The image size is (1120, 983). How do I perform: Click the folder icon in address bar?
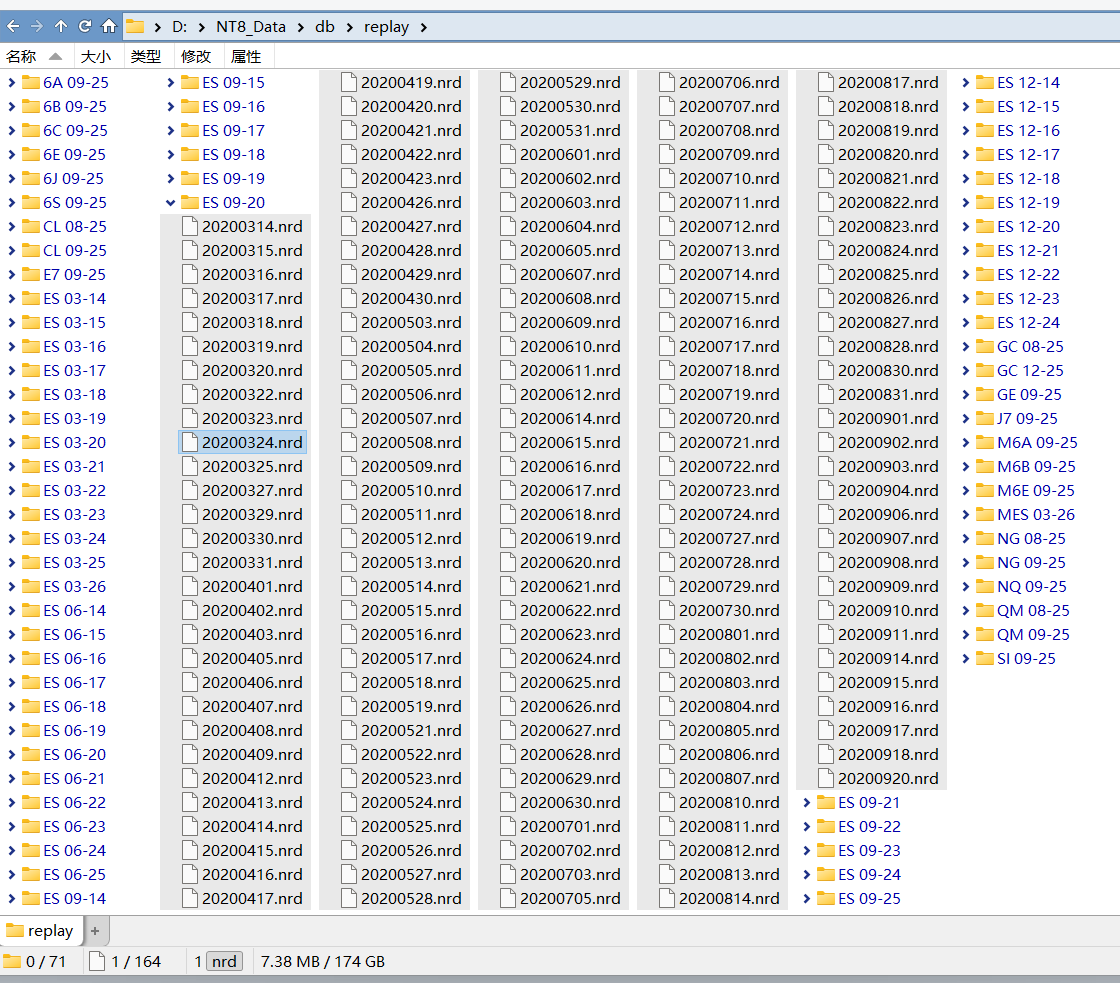click(x=135, y=26)
